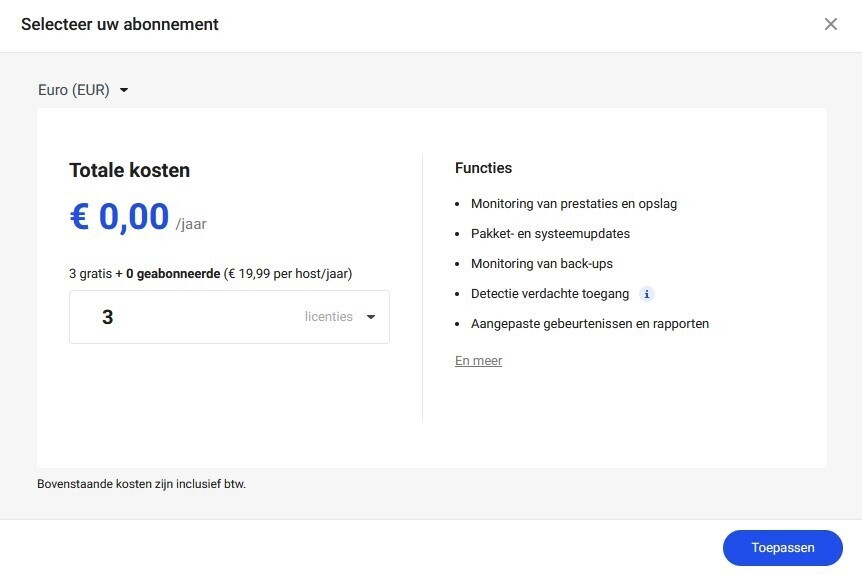Select the 'Monitoring van back-ups' feature text

pos(541,263)
